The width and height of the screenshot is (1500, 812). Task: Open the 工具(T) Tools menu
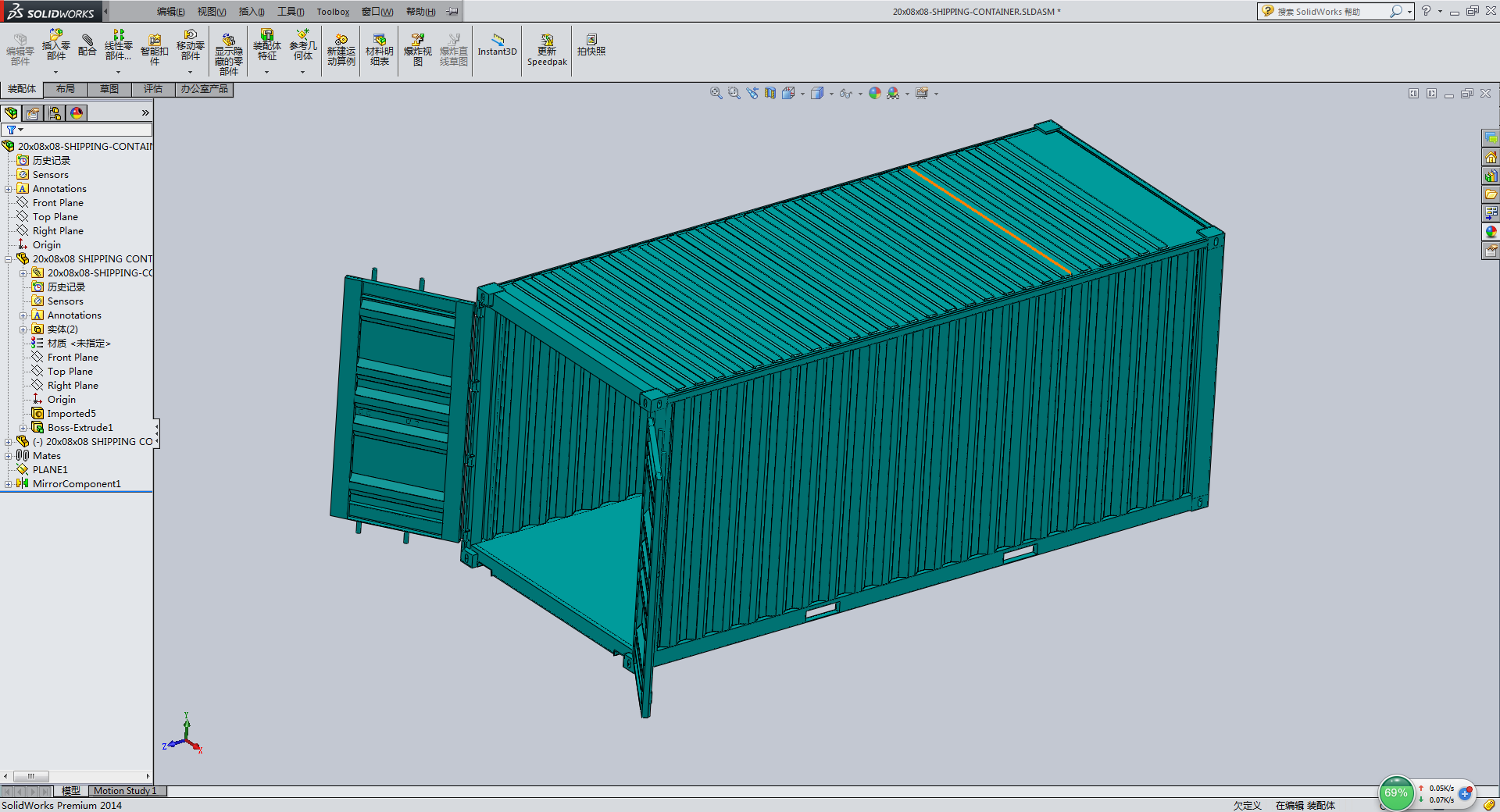pyautogui.click(x=291, y=12)
